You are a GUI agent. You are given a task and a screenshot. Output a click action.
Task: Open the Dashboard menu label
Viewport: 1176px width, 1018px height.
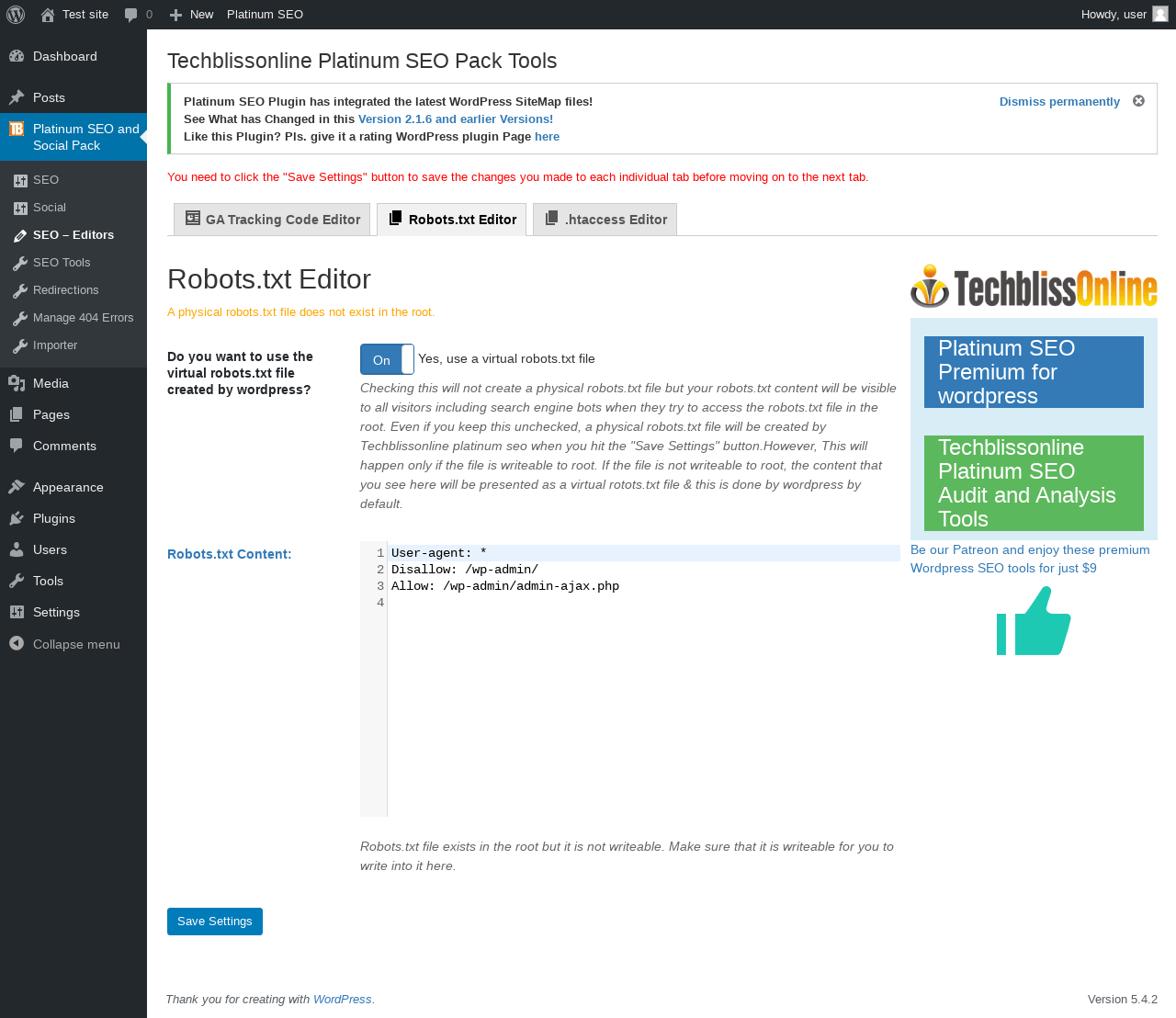point(65,56)
